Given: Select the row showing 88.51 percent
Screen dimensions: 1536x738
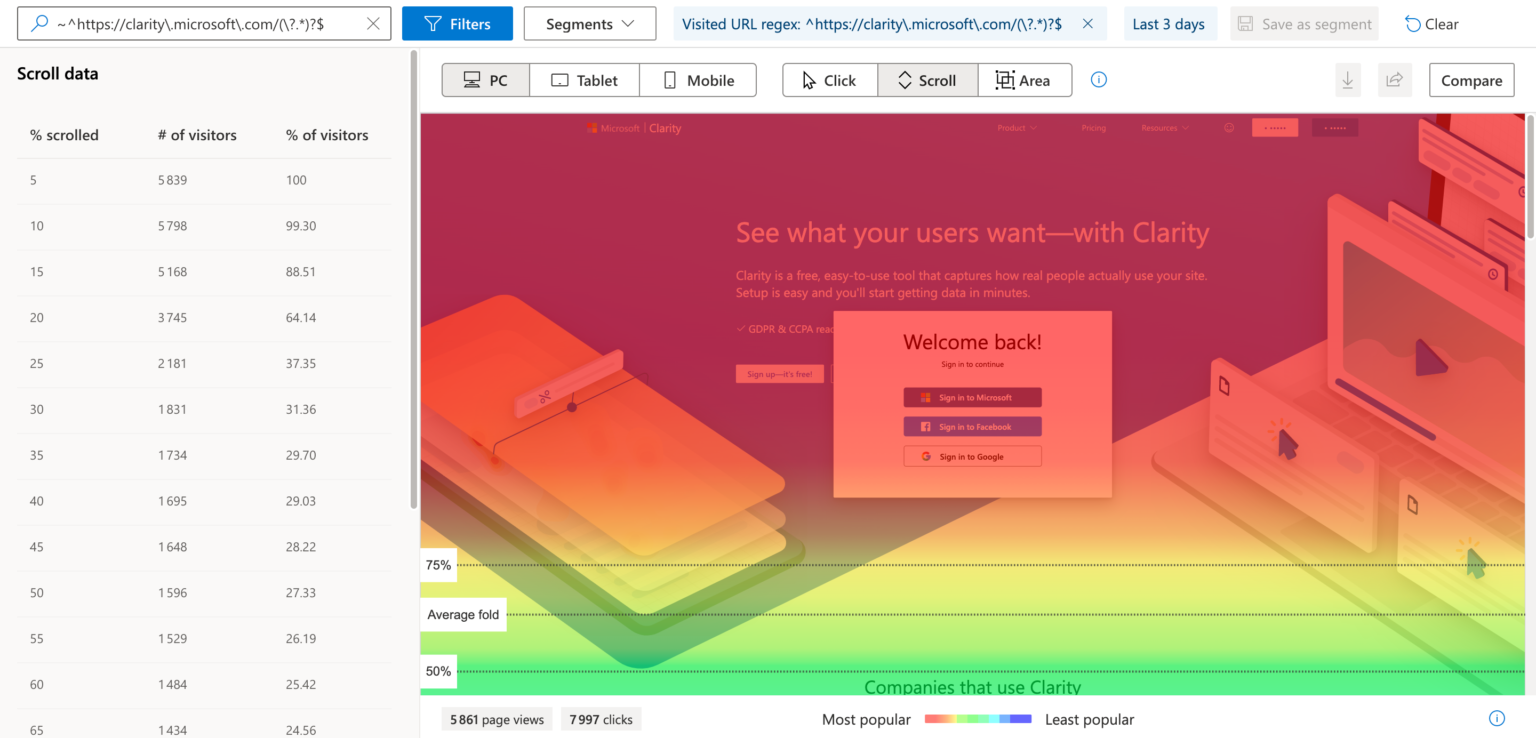Looking at the screenshot, I should (204, 272).
